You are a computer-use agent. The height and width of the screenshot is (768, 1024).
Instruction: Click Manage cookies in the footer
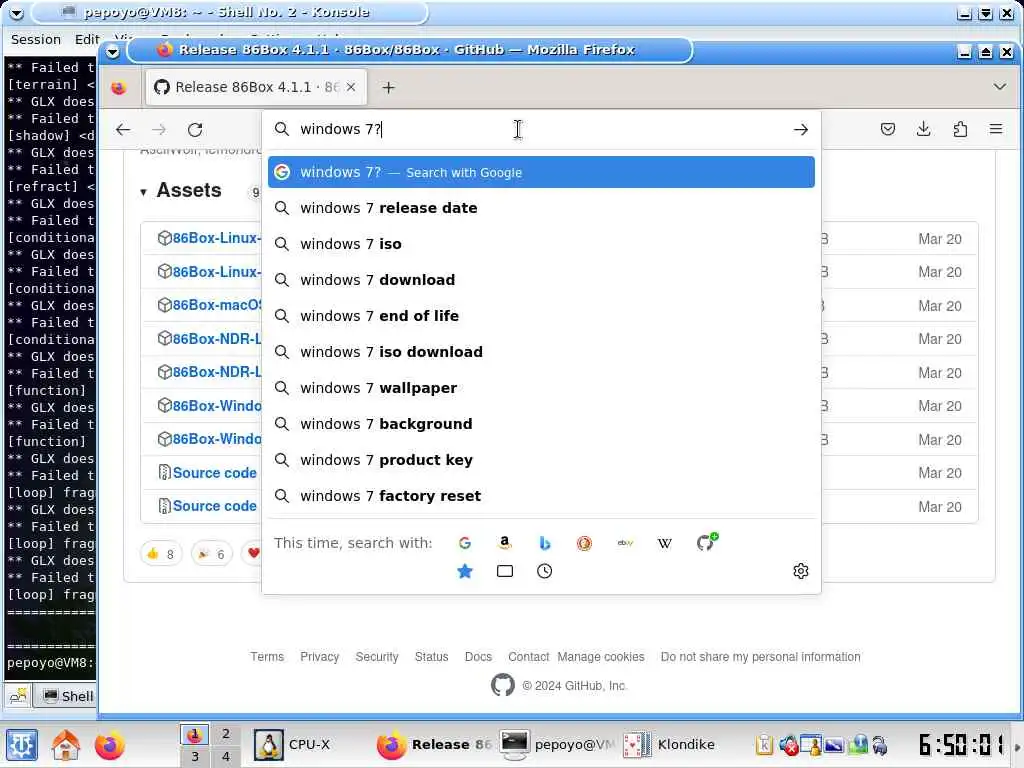point(601,656)
